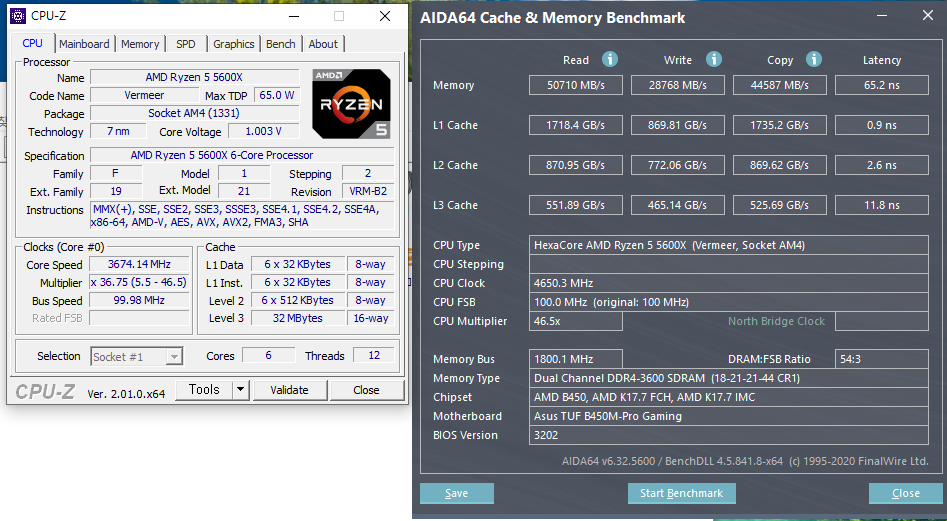
Task: Click the Memory Read value 50710 MB/s
Action: 576,85
